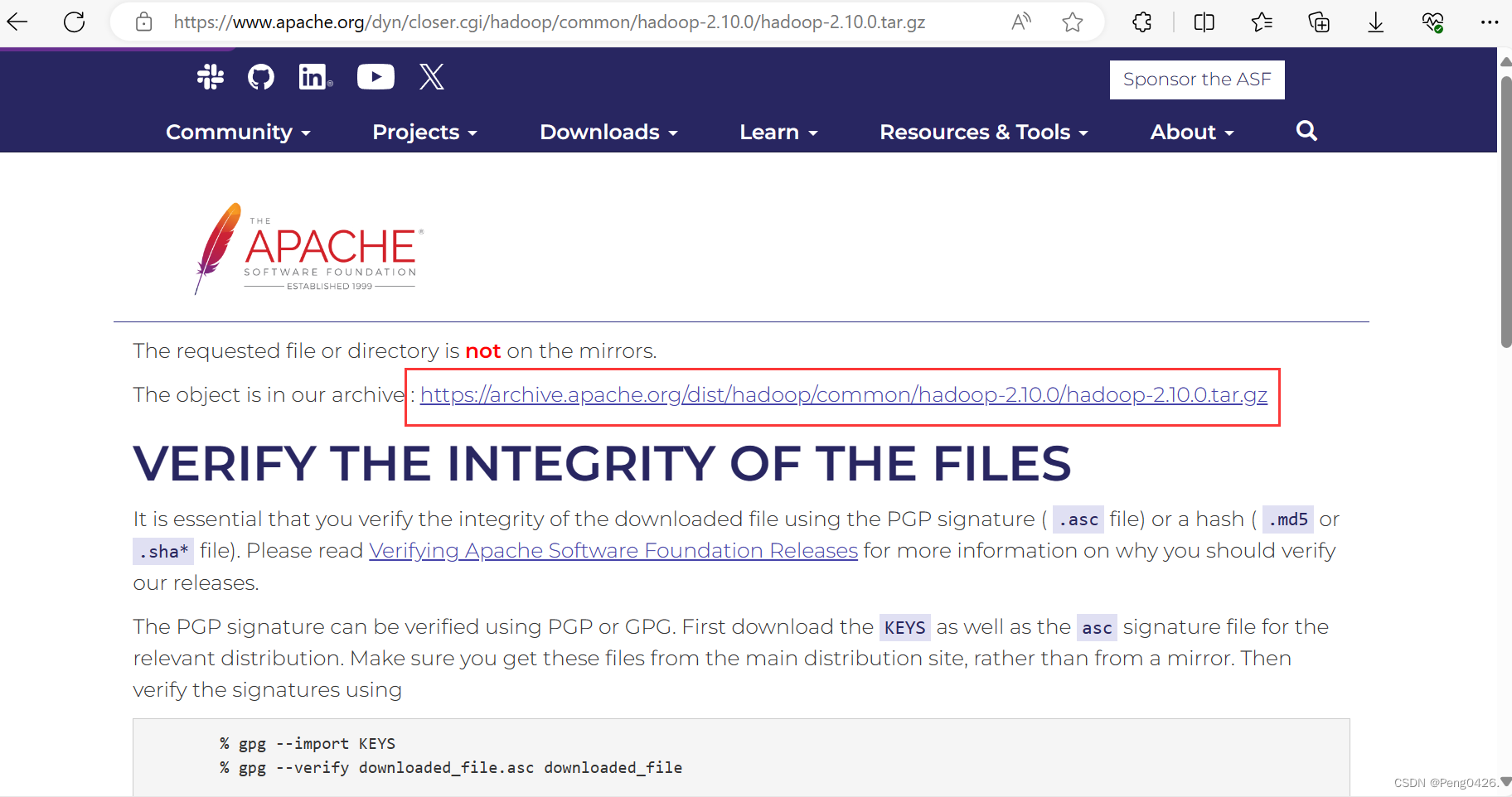Image resolution: width=1512 pixels, height=797 pixels.
Task: Click the Apache Software Foundation logo
Action: click(x=308, y=249)
